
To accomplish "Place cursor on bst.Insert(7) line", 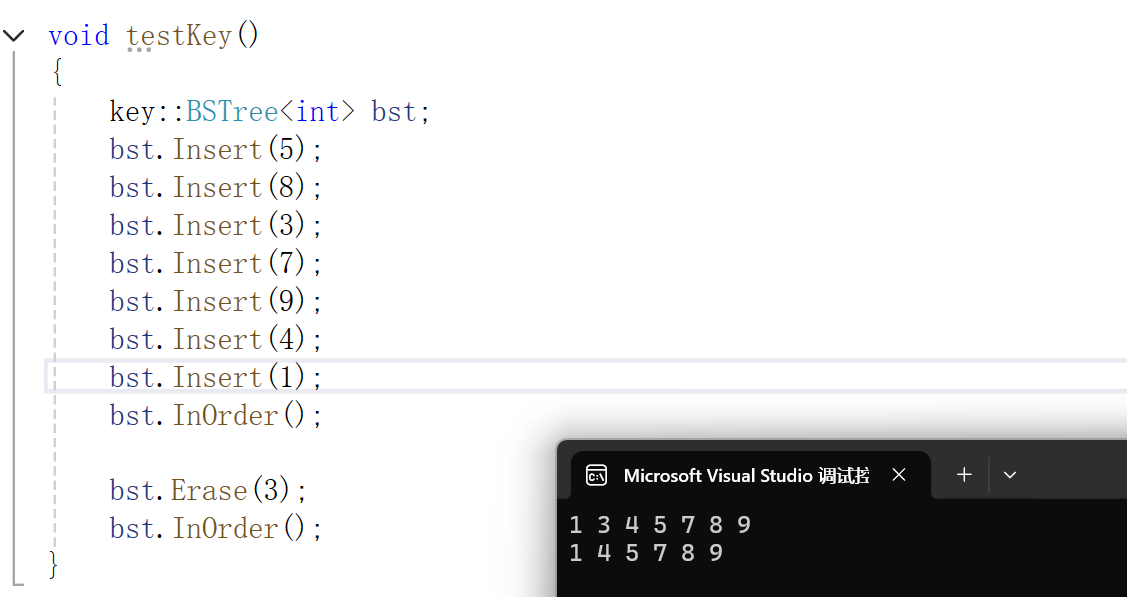I will coord(216,264).
